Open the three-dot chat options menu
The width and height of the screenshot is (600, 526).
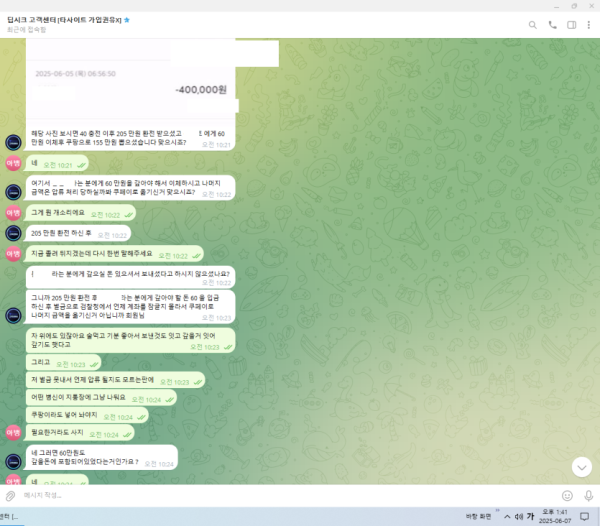click(x=589, y=25)
